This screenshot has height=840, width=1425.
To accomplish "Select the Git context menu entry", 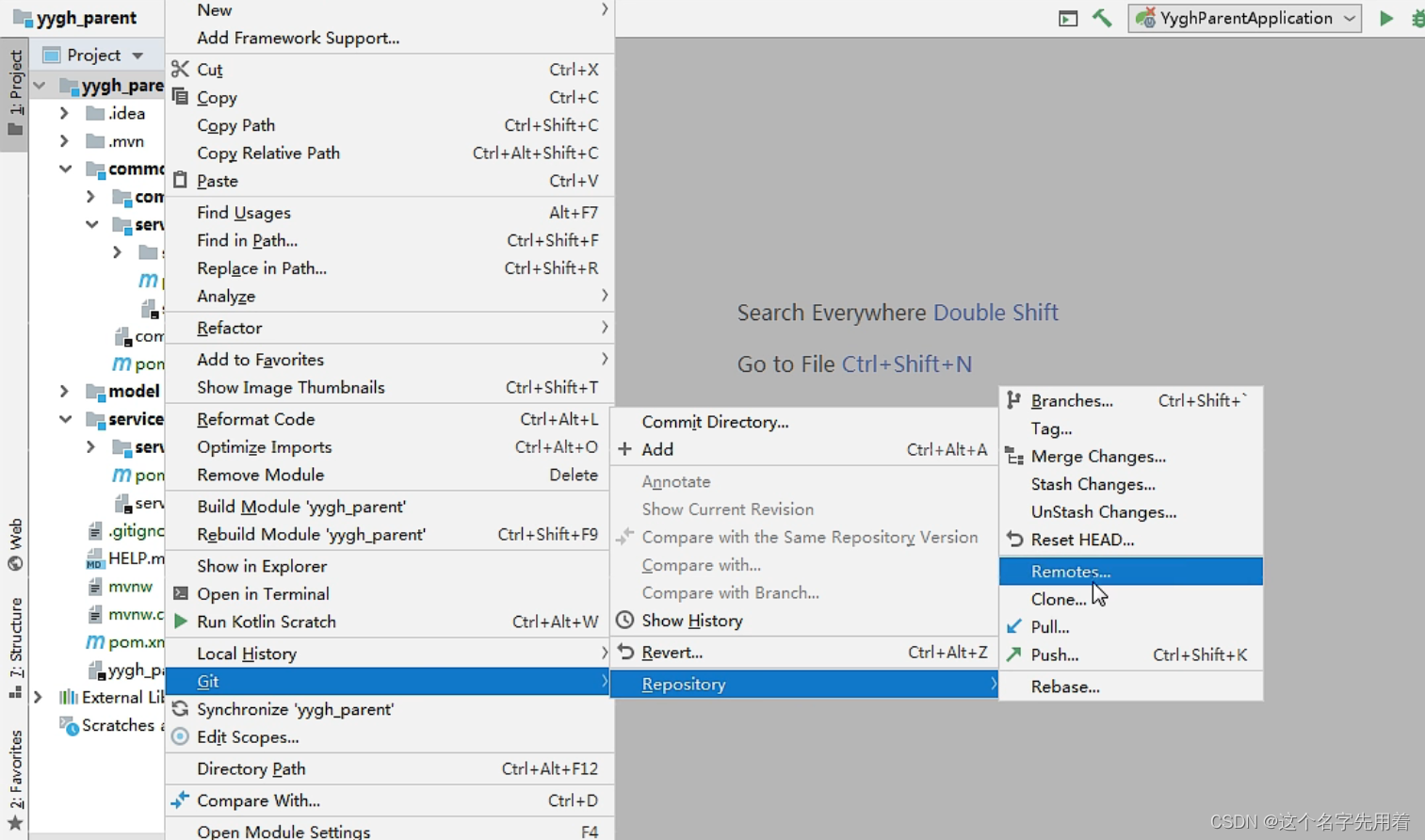I will coord(389,681).
